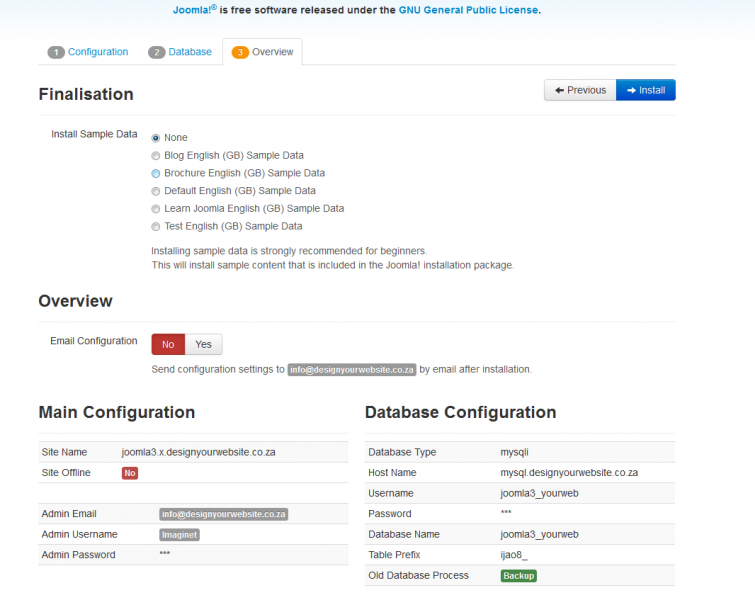Click the step 1 number badge

pos(56,52)
